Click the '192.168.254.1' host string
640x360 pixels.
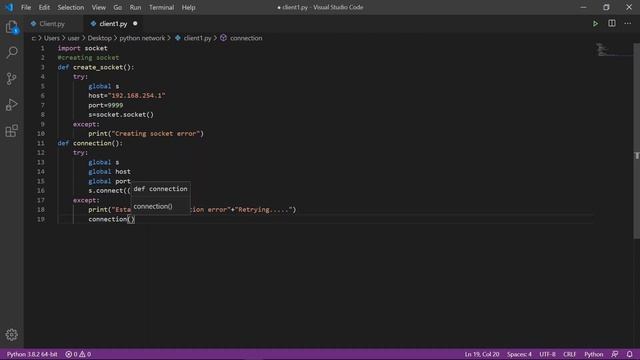click(137, 96)
